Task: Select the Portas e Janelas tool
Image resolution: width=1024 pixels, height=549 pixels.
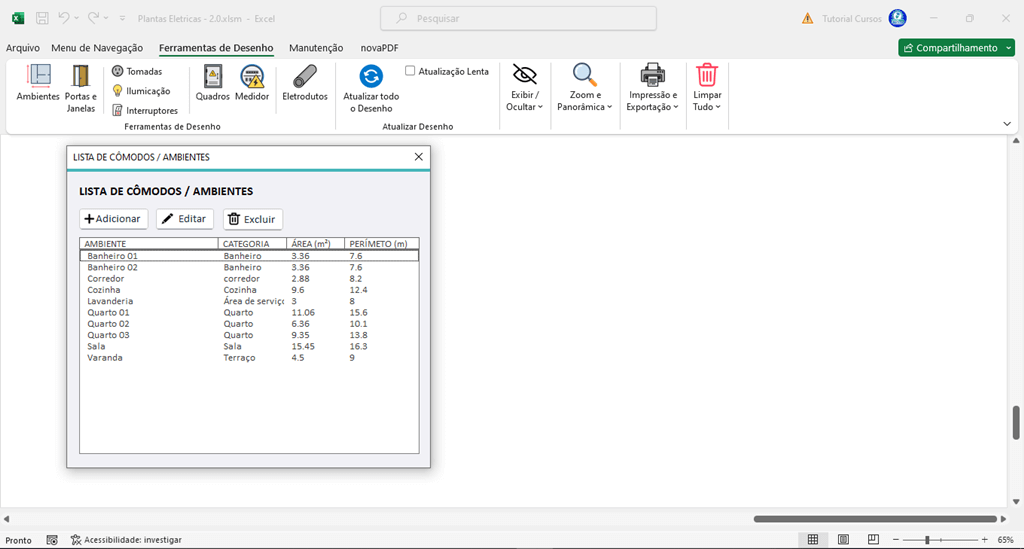Action: coord(80,89)
